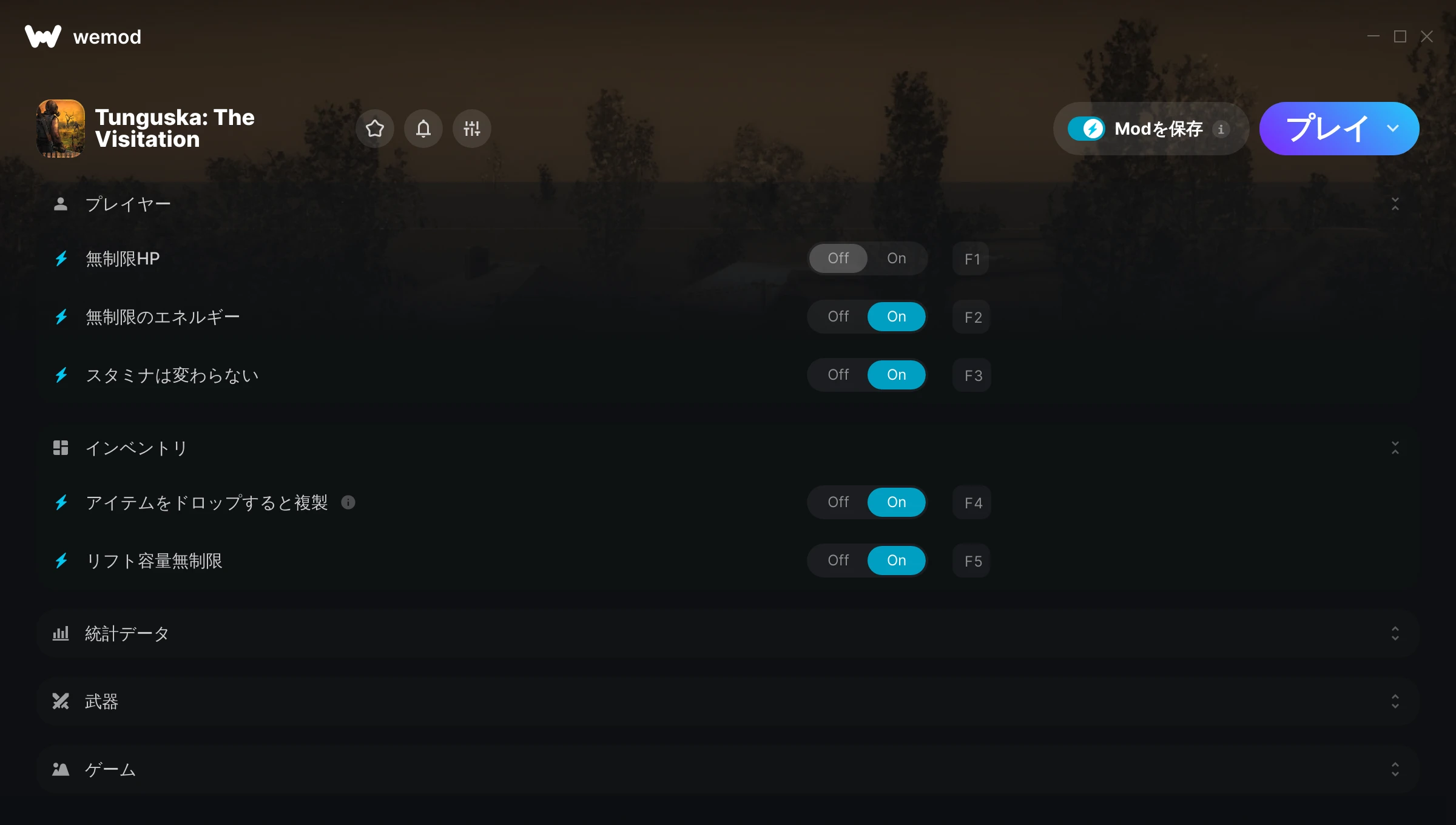This screenshot has height=825, width=1456.
Task: Turn off 無制限のエネルギー cheat
Action: (x=838, y=317)
